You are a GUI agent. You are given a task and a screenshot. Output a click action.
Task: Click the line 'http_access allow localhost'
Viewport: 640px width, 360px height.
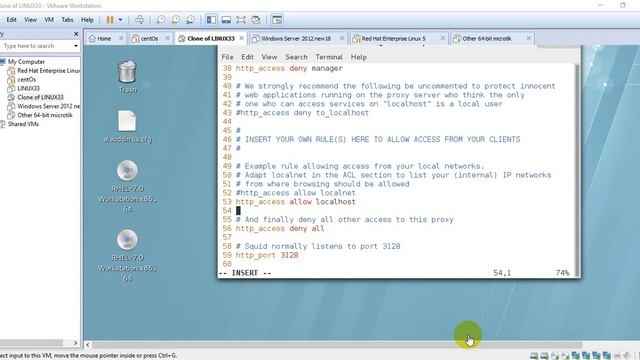coord(296,202)
